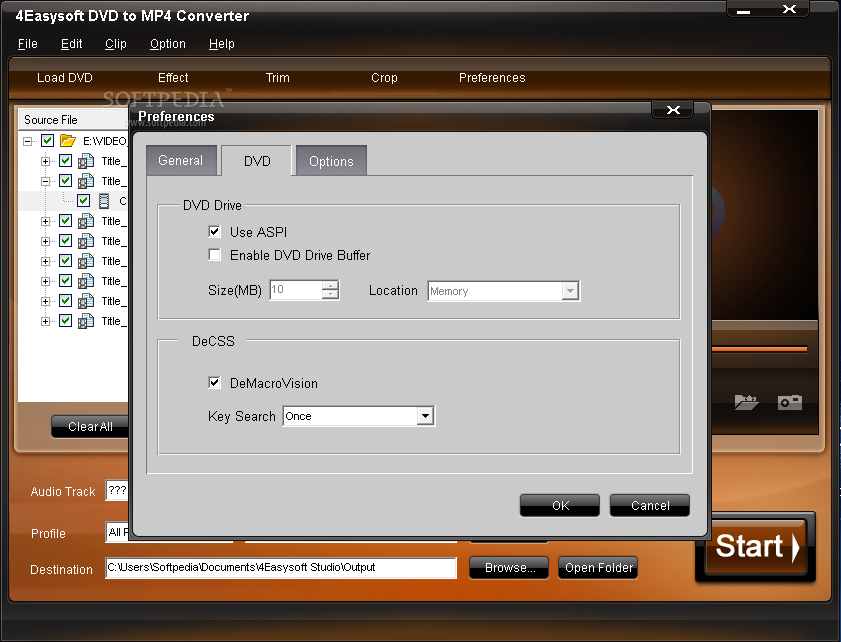The height and width of the screenshot is (642, 841).
Task: Click Cancel in Preferences dialog
Action: [650, 505]
